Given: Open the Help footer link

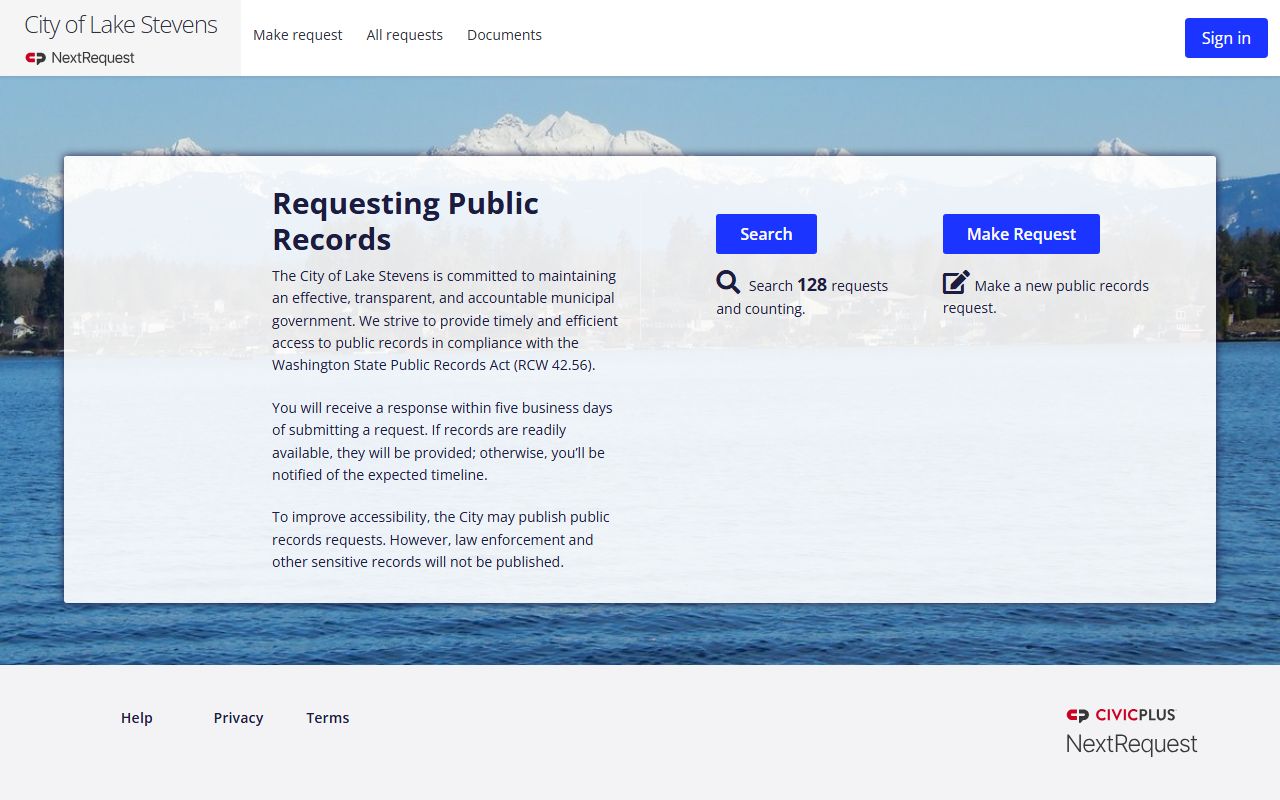Looking at the screenshot, I should click(x=137, y=718).
